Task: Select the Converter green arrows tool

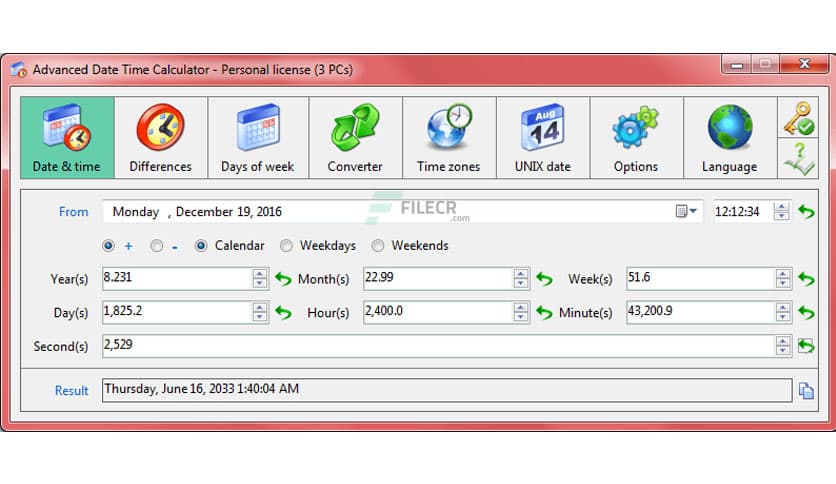Action: (x=355, y=138)
